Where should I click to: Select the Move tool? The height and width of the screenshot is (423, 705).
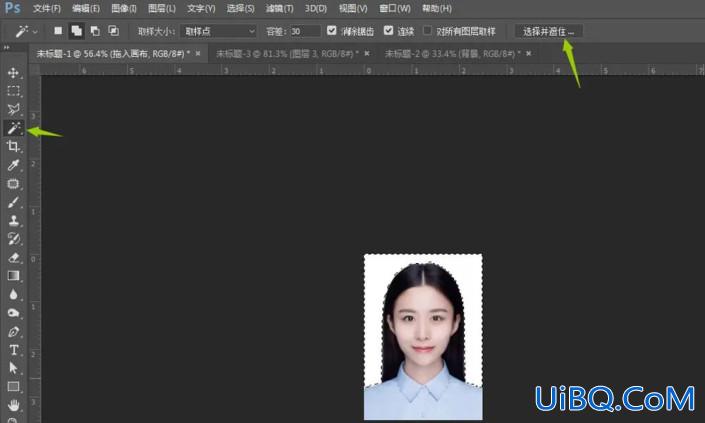point(13,73)
